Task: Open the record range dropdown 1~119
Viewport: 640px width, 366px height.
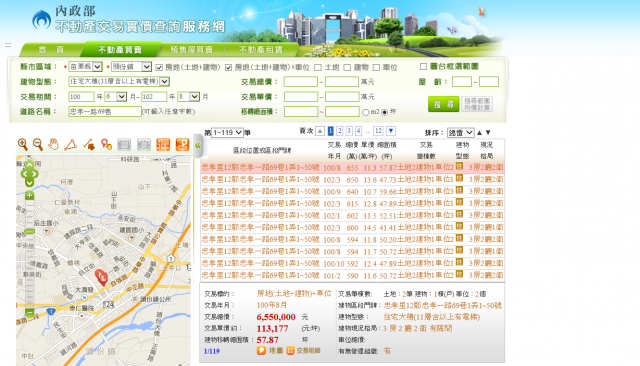Action: point(227,133)
